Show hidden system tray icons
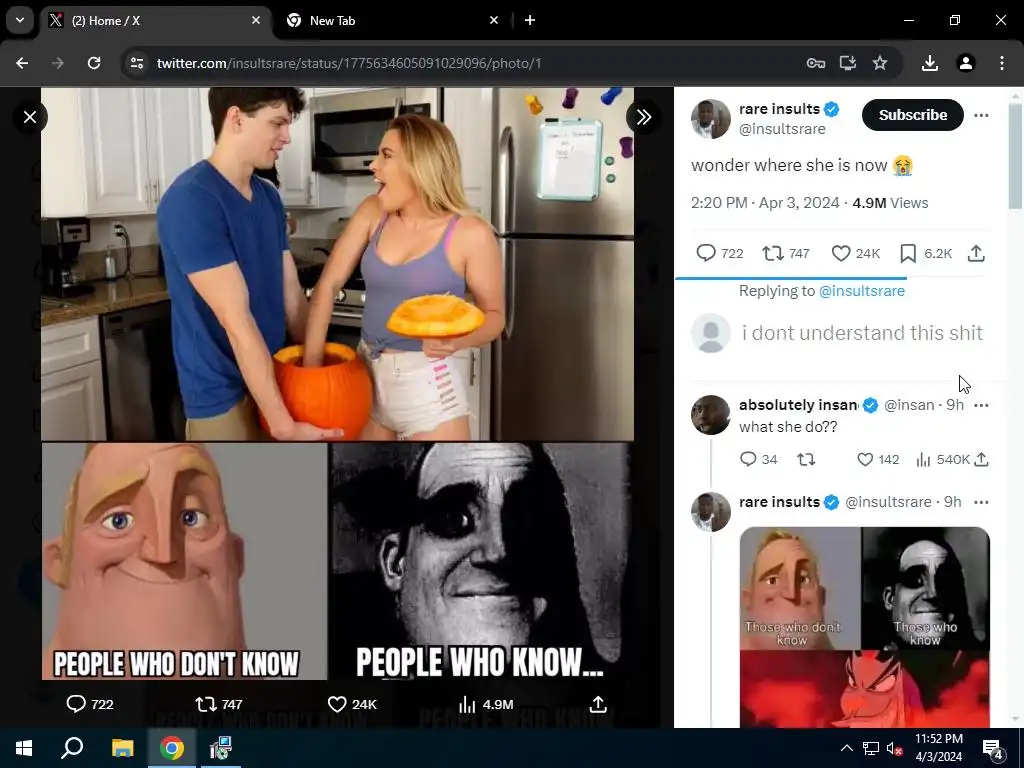This screenshot has height=768, width=1024. point(846,748)
